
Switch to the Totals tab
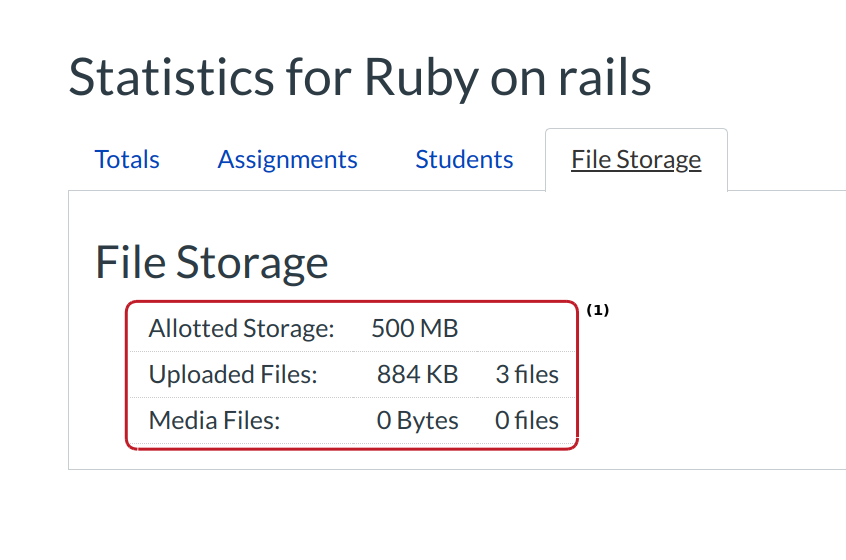[x=127, y=160]
